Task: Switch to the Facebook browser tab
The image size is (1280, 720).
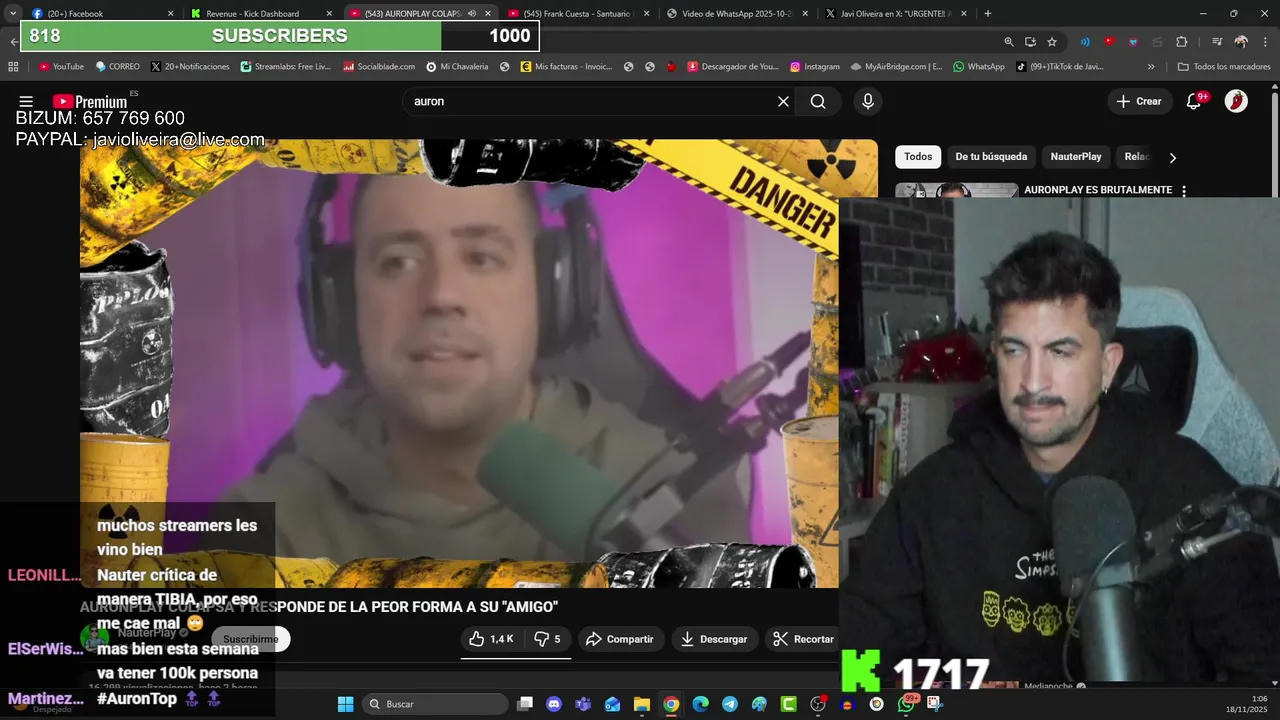Action: tap(100, 14)
